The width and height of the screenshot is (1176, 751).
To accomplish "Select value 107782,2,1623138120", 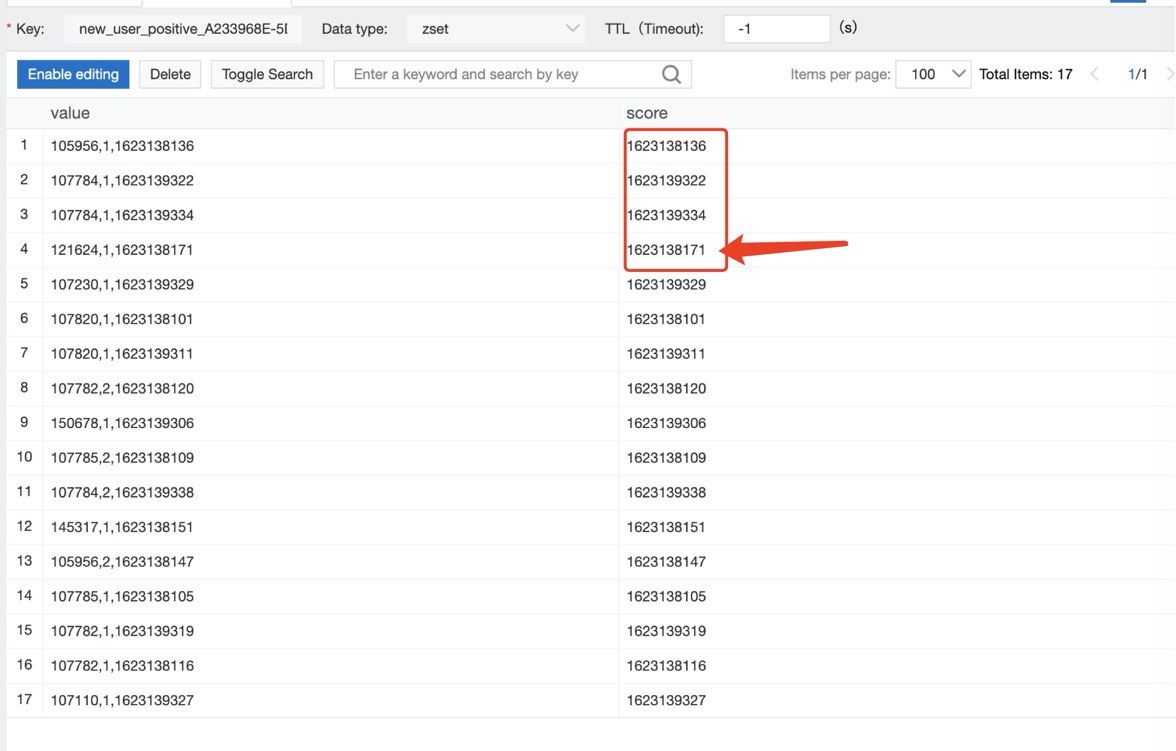I will [x=122, y=388].
